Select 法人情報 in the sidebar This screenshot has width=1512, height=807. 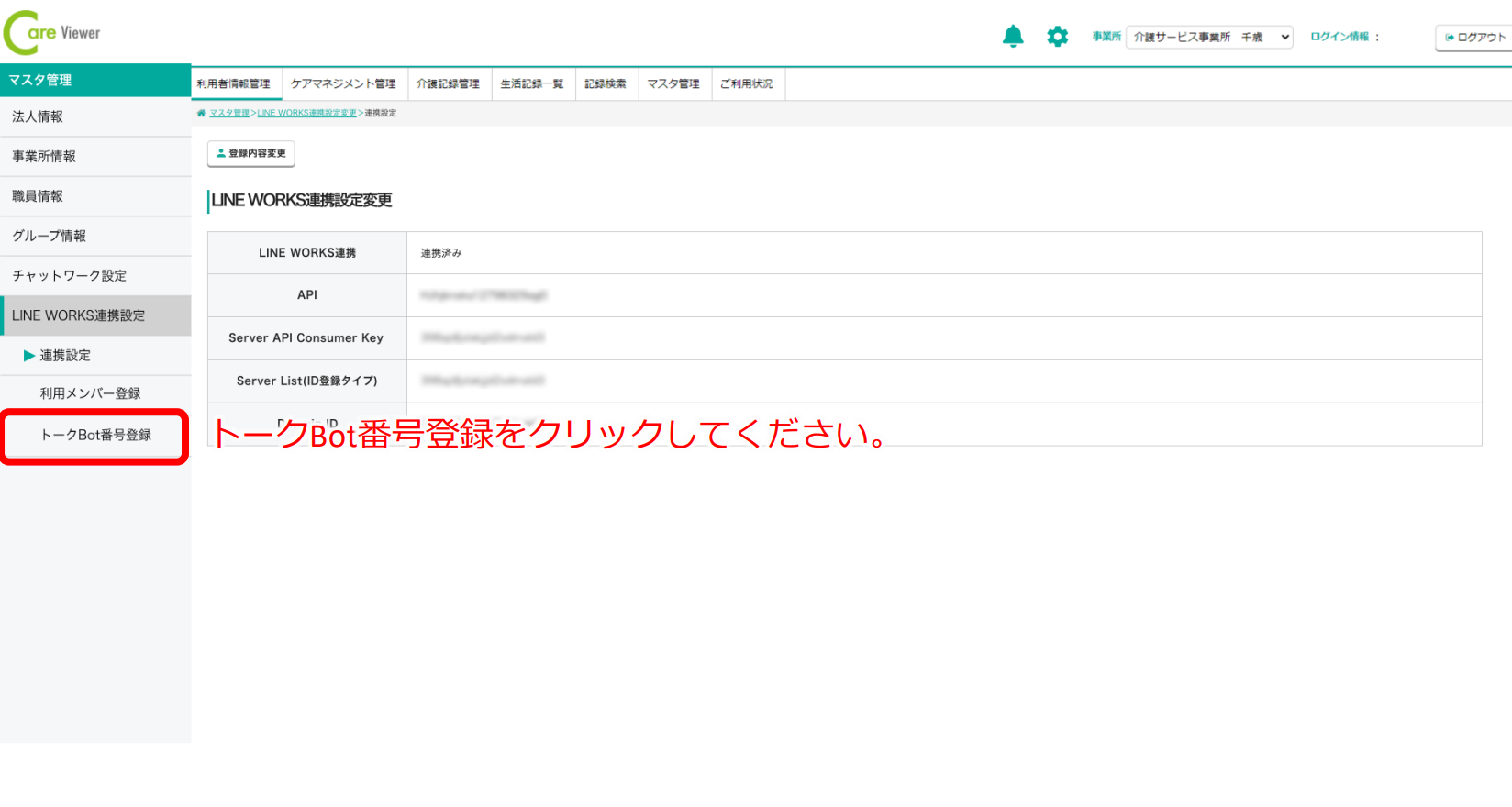(x=38, y=116)
